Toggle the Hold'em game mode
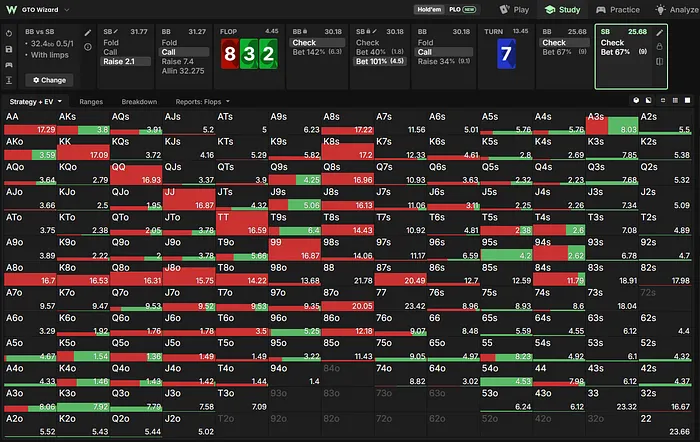The width and height of the screenshot is (700, 442). click(x=429, y=9)
